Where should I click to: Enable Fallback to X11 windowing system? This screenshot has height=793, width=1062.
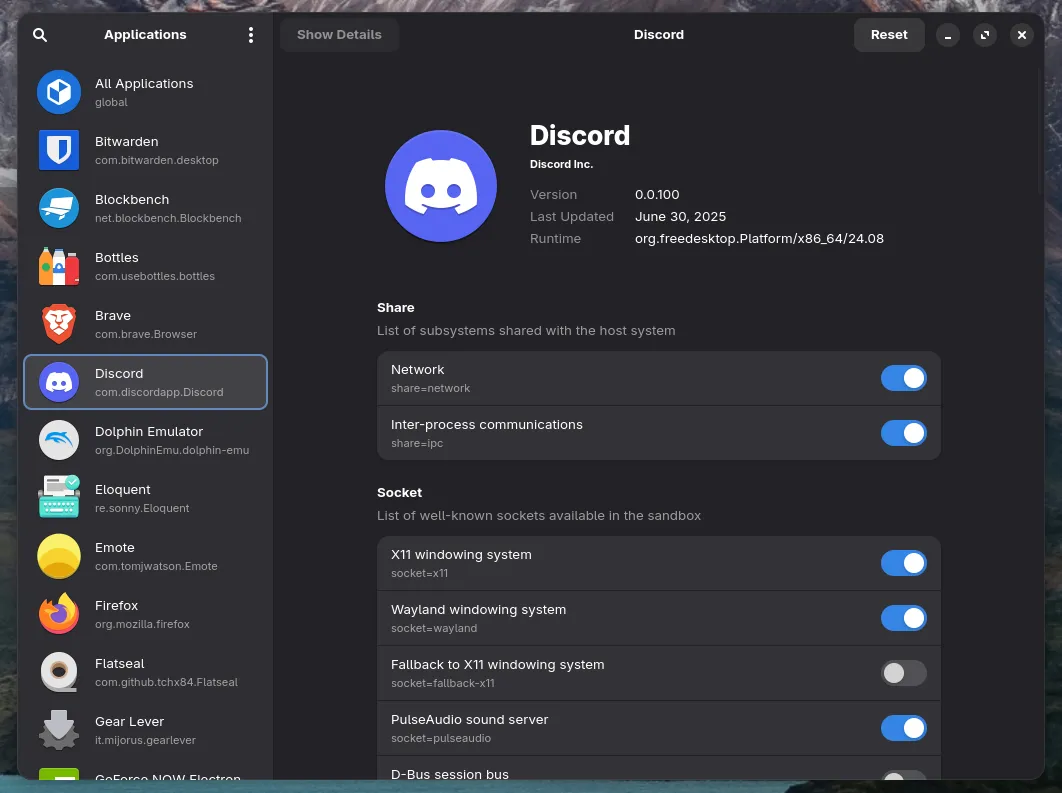(903, 673)
